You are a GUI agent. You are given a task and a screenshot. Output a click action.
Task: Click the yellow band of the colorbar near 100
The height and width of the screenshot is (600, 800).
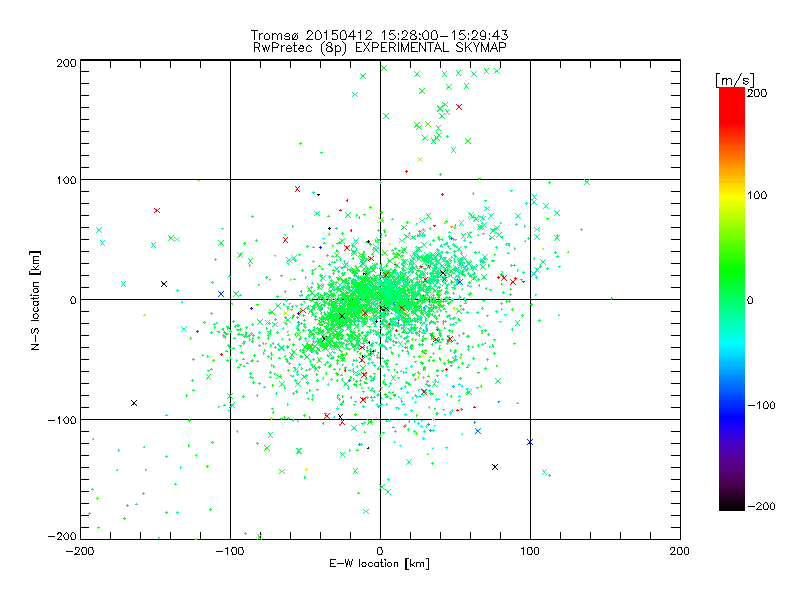[x=732, y=195]
